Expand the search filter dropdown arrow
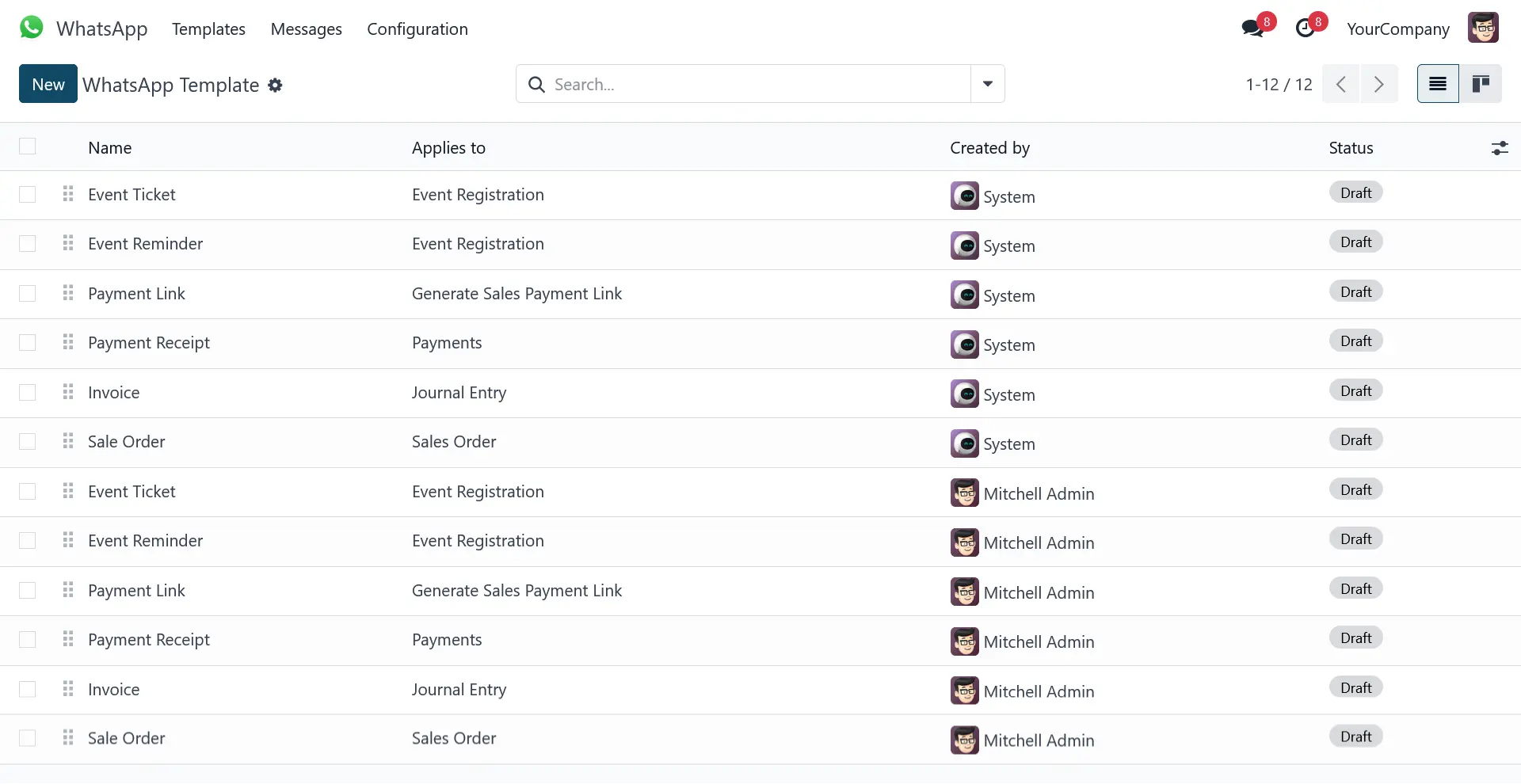1521x784 pixels. tap(987, 84)
